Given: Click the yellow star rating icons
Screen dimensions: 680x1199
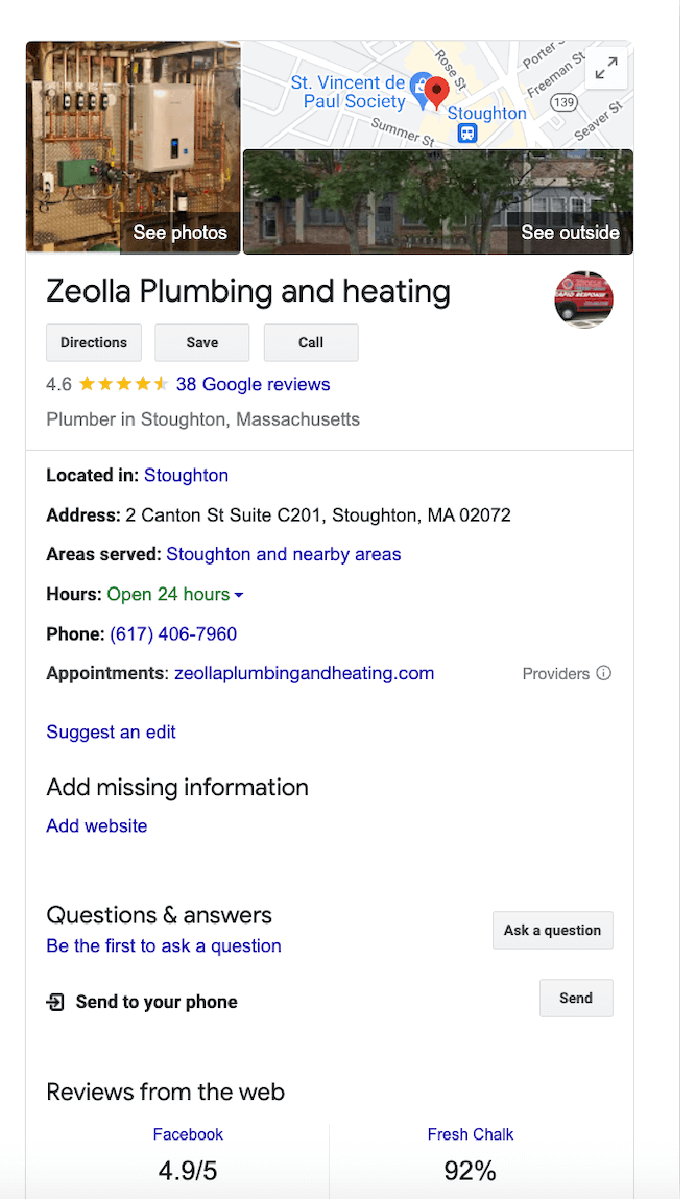Looking at the screenshot, I should [124, 383].
